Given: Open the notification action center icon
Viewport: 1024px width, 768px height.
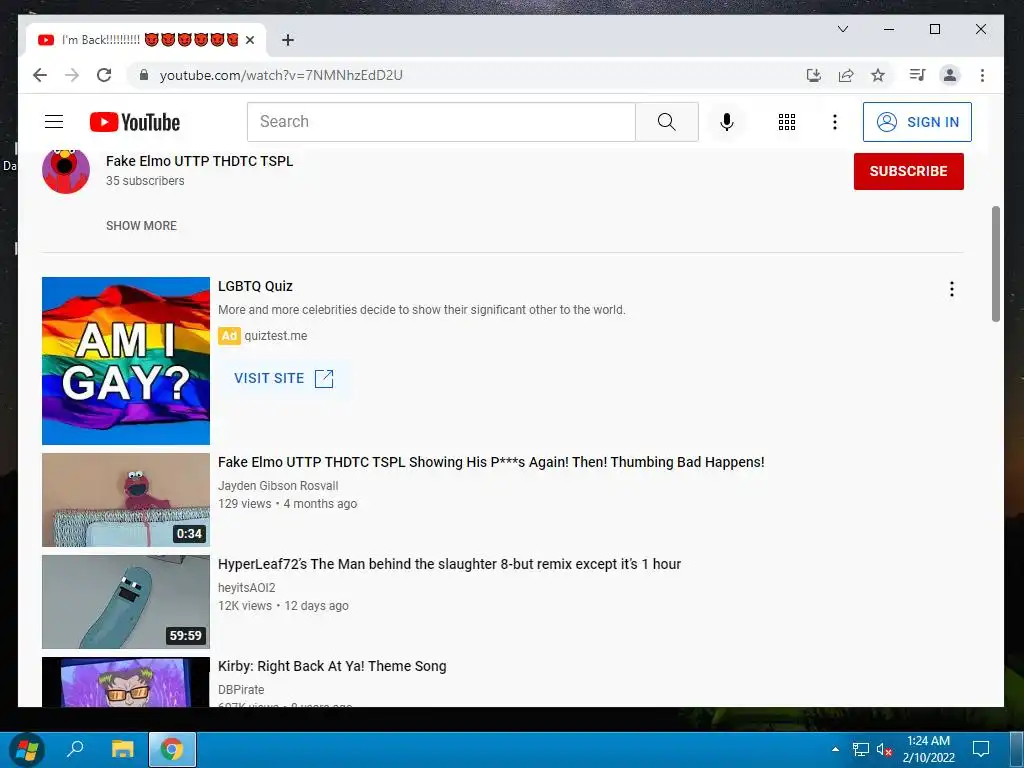Looking at the screenshot, I should click(x=981, y=749).
